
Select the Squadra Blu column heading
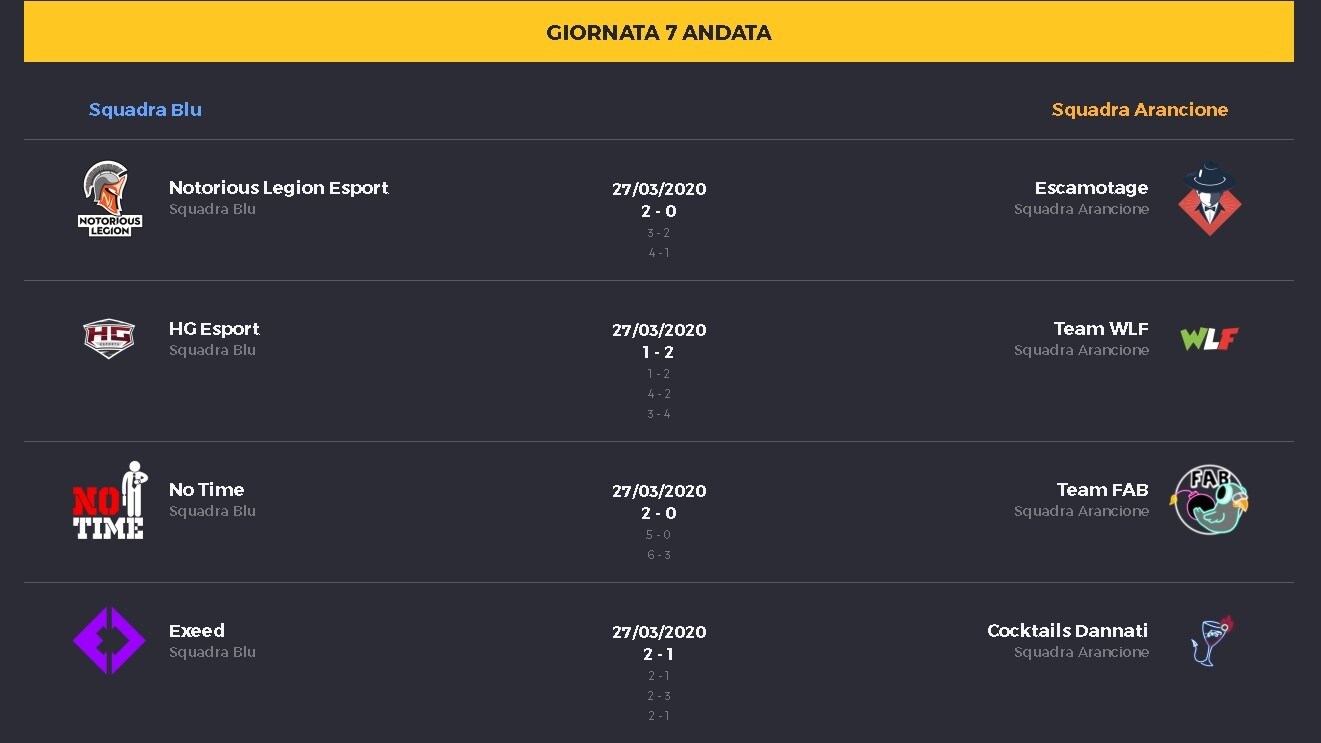(145, 109)
